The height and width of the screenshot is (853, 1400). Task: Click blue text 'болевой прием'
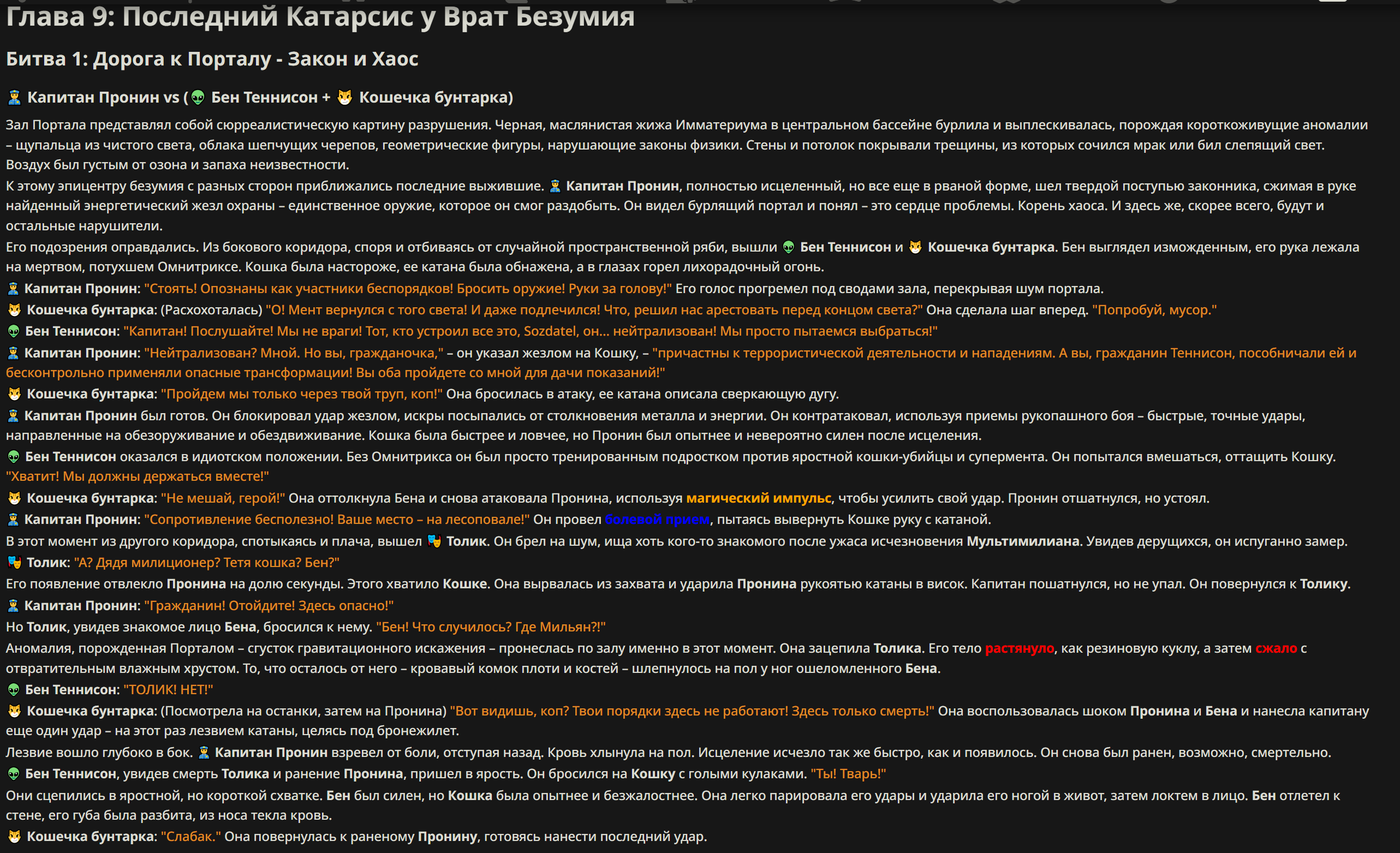pyautogui.click(x=657, y=520)
